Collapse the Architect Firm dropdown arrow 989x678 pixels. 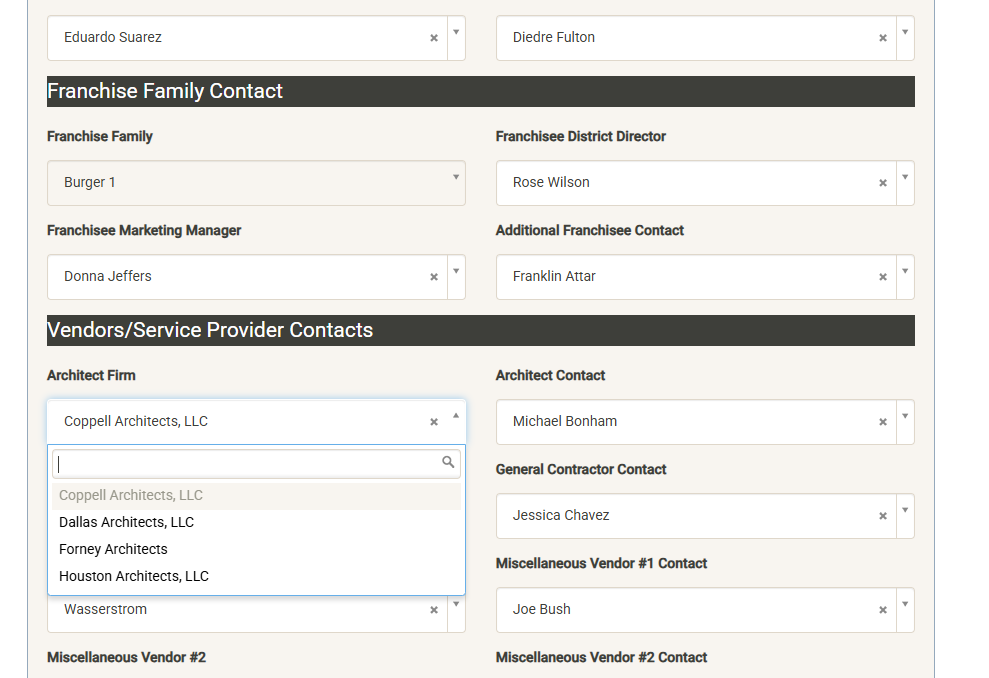[456, 415]
